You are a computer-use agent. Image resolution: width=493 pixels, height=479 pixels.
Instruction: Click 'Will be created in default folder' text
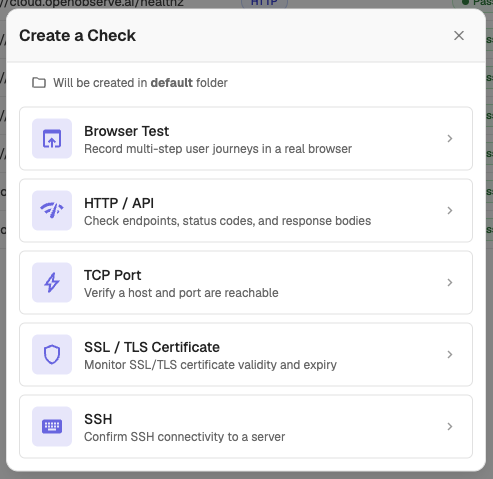(x=140, y=83)
